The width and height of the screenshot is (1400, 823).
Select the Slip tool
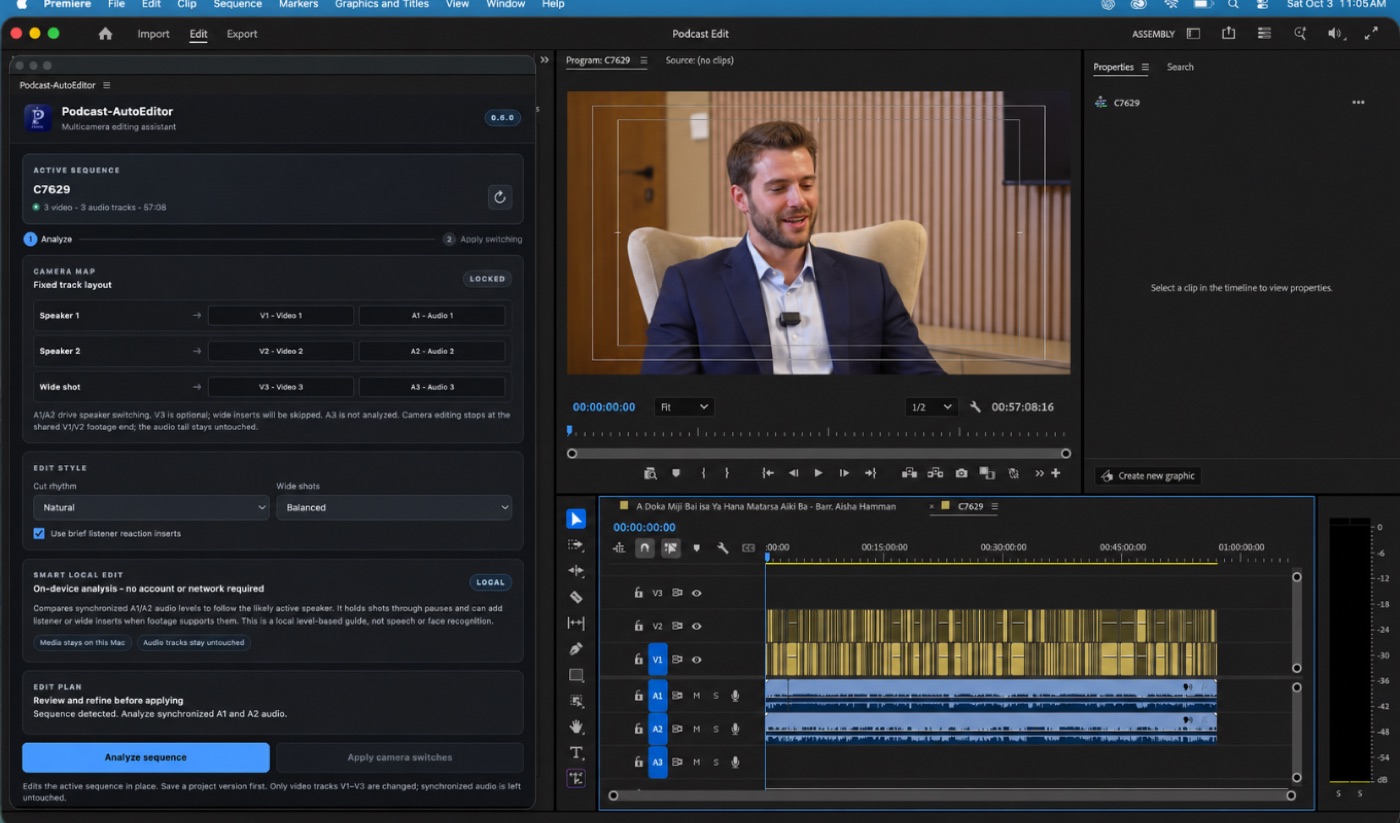(576, 623)
